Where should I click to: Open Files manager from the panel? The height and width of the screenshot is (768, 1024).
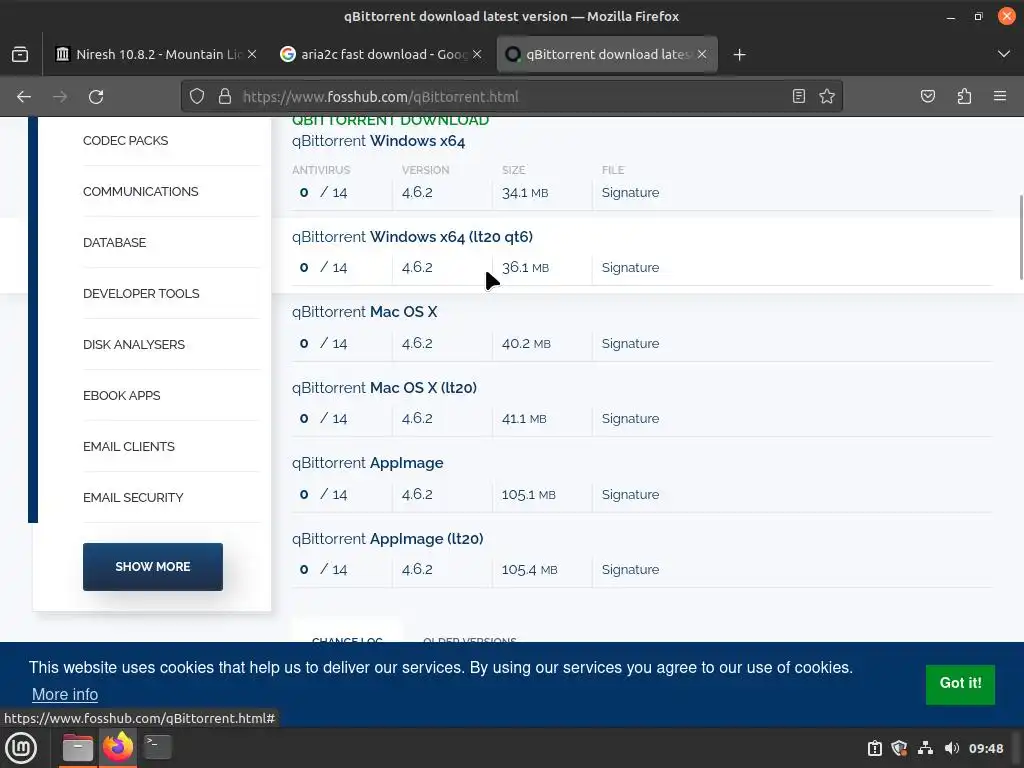tap(78, 748)
